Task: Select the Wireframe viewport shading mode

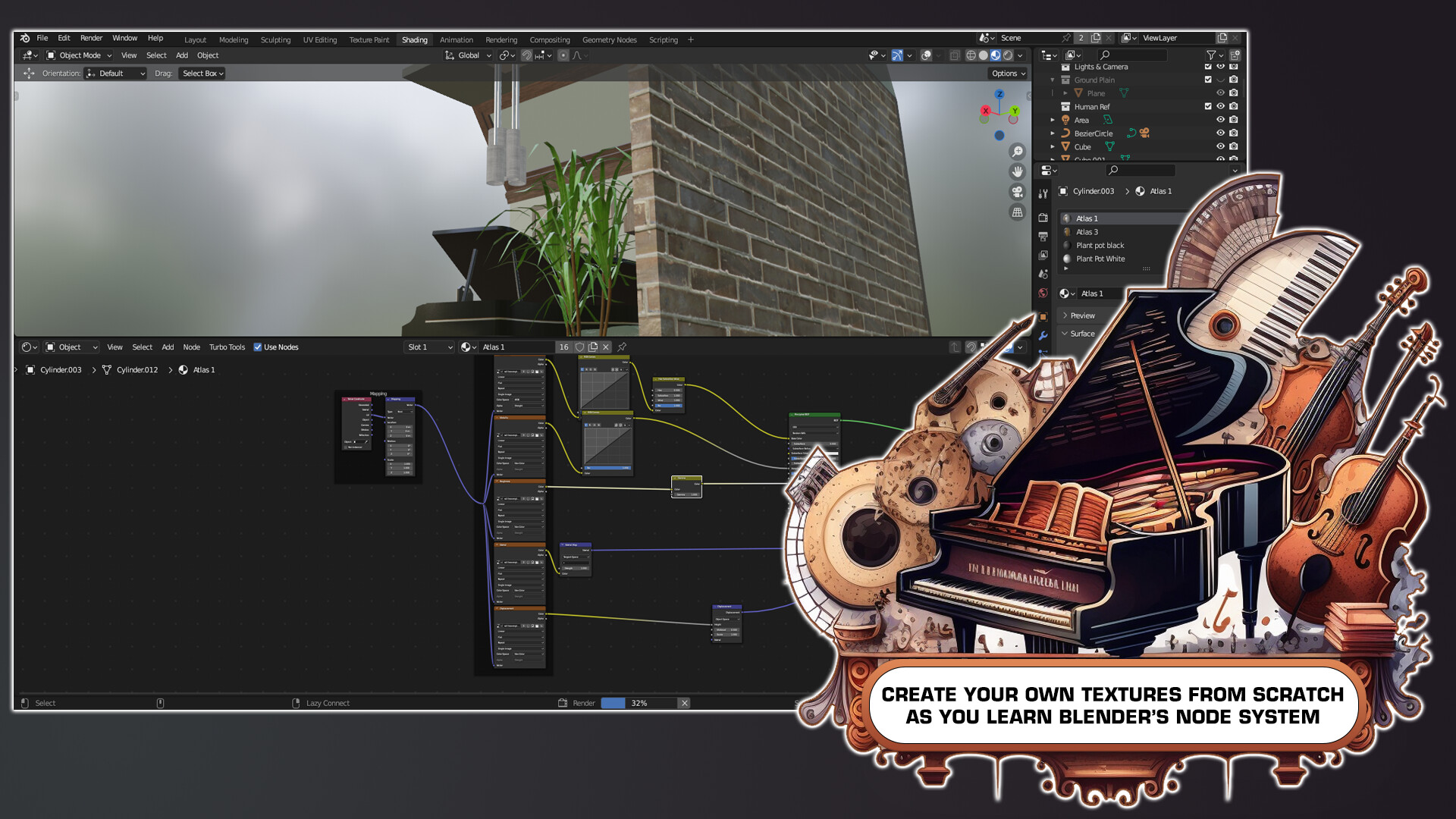Action: pyautogui.click(x=971, y=55)
